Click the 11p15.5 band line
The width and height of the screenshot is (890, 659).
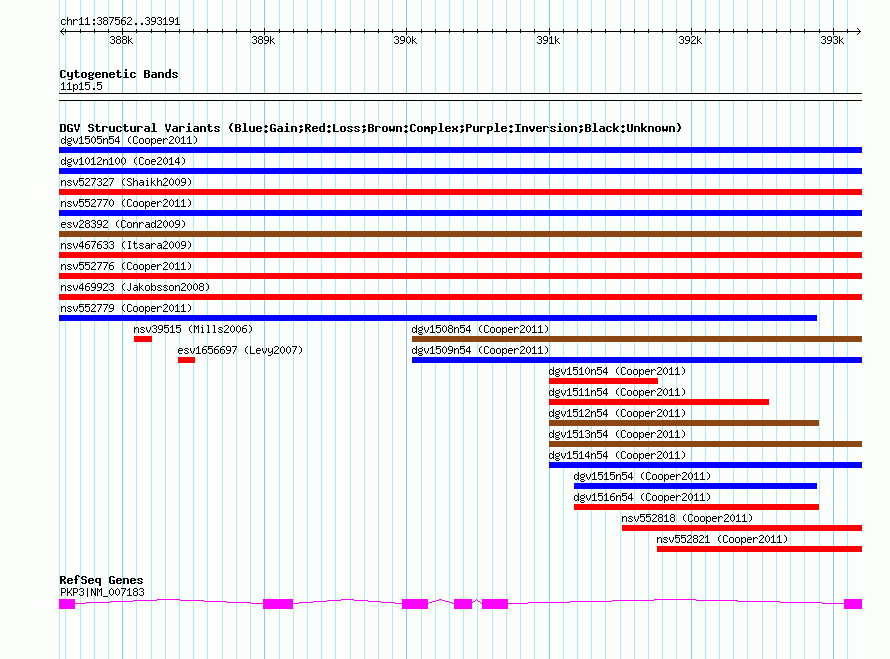(x=460, y=97)
